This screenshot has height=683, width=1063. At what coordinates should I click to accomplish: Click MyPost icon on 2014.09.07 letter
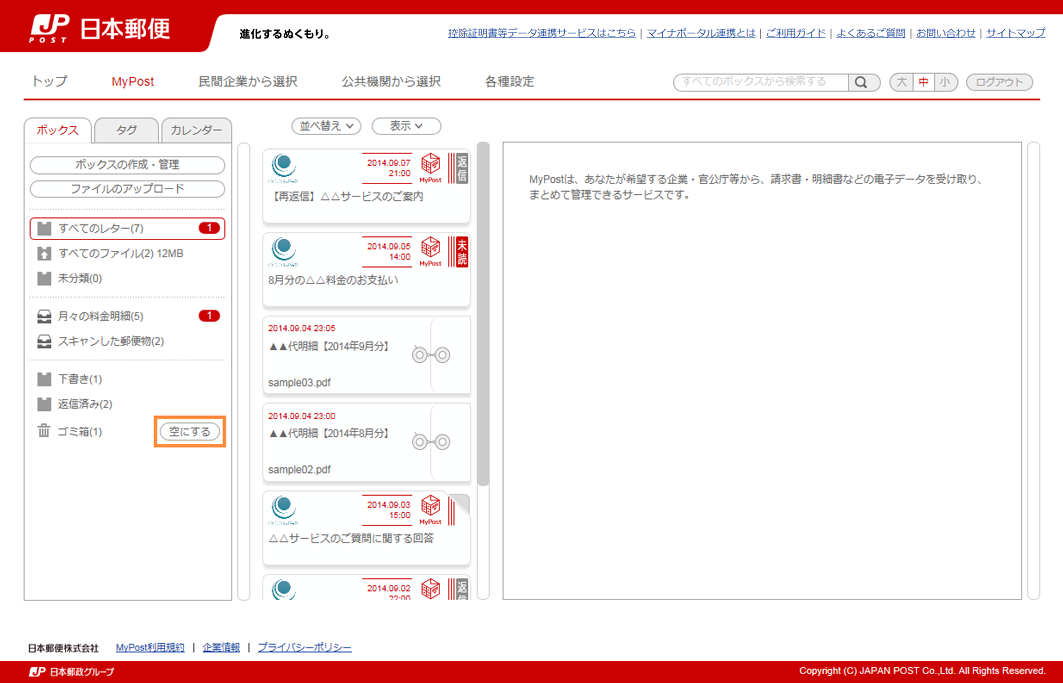430,168
